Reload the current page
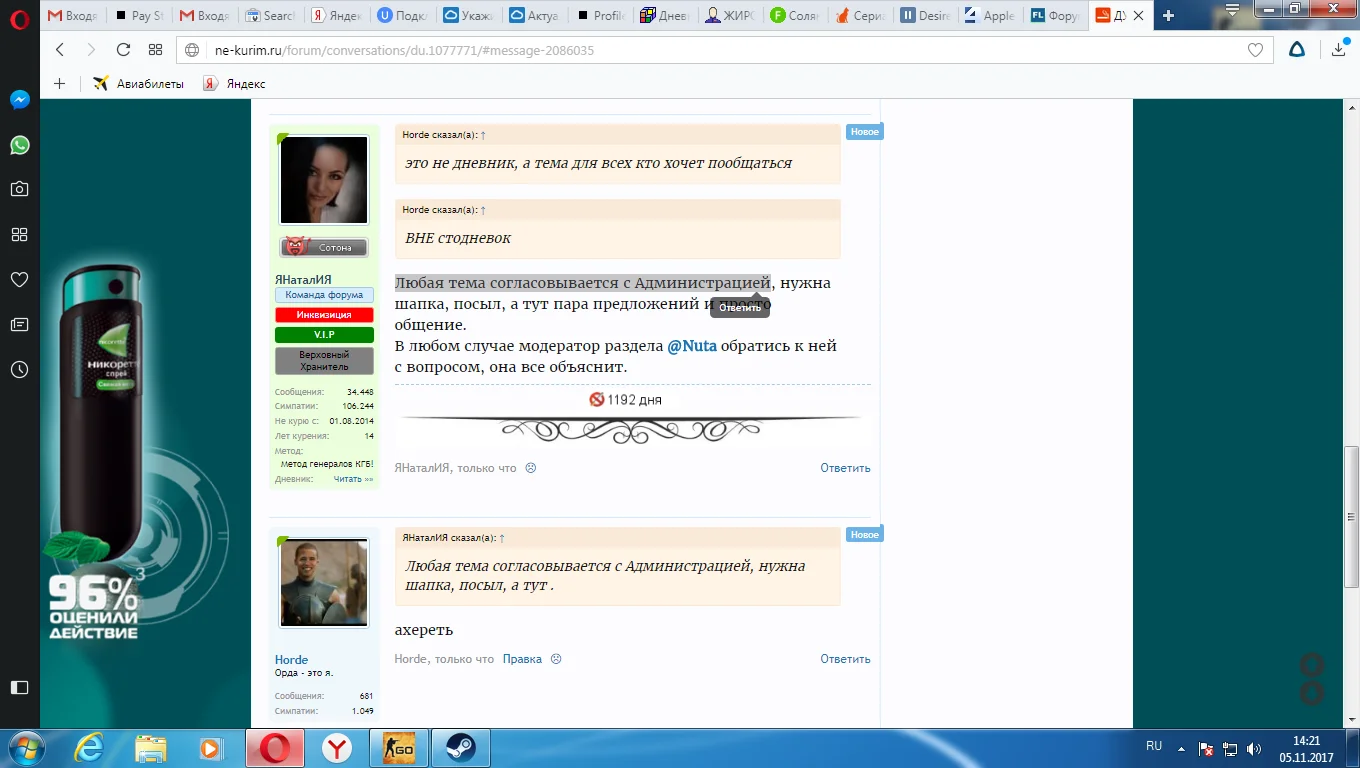1360x768 pixels. 123,50
